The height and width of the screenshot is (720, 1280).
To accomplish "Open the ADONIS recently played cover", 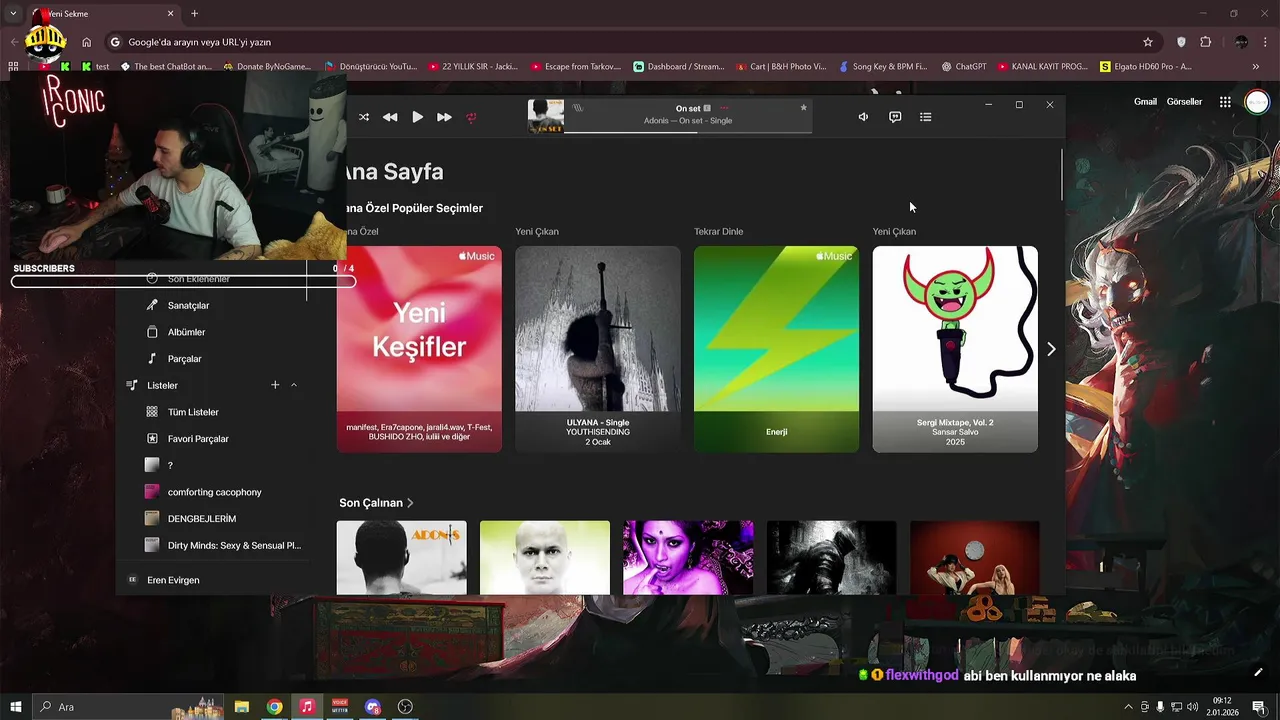I will pos(401,557).
